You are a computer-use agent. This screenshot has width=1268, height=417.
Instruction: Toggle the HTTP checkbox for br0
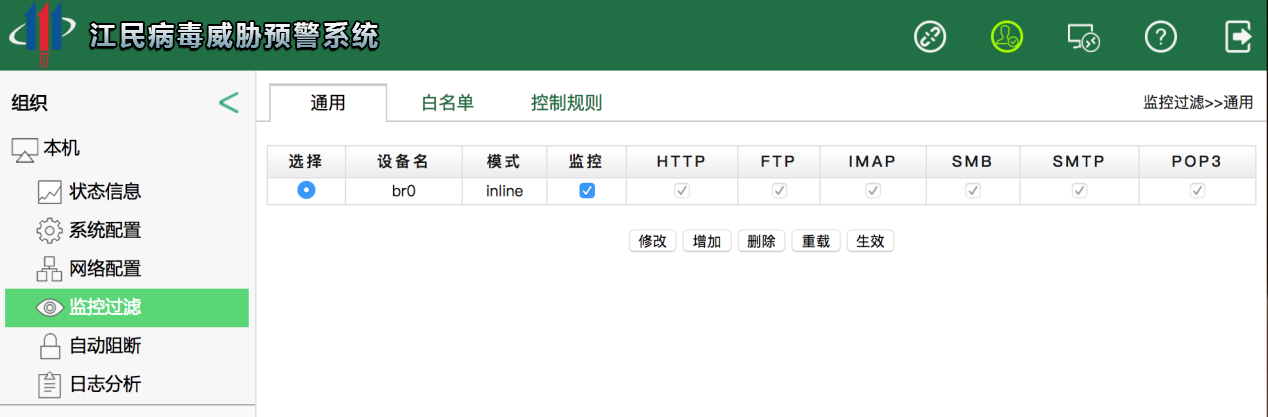[681, 190]
